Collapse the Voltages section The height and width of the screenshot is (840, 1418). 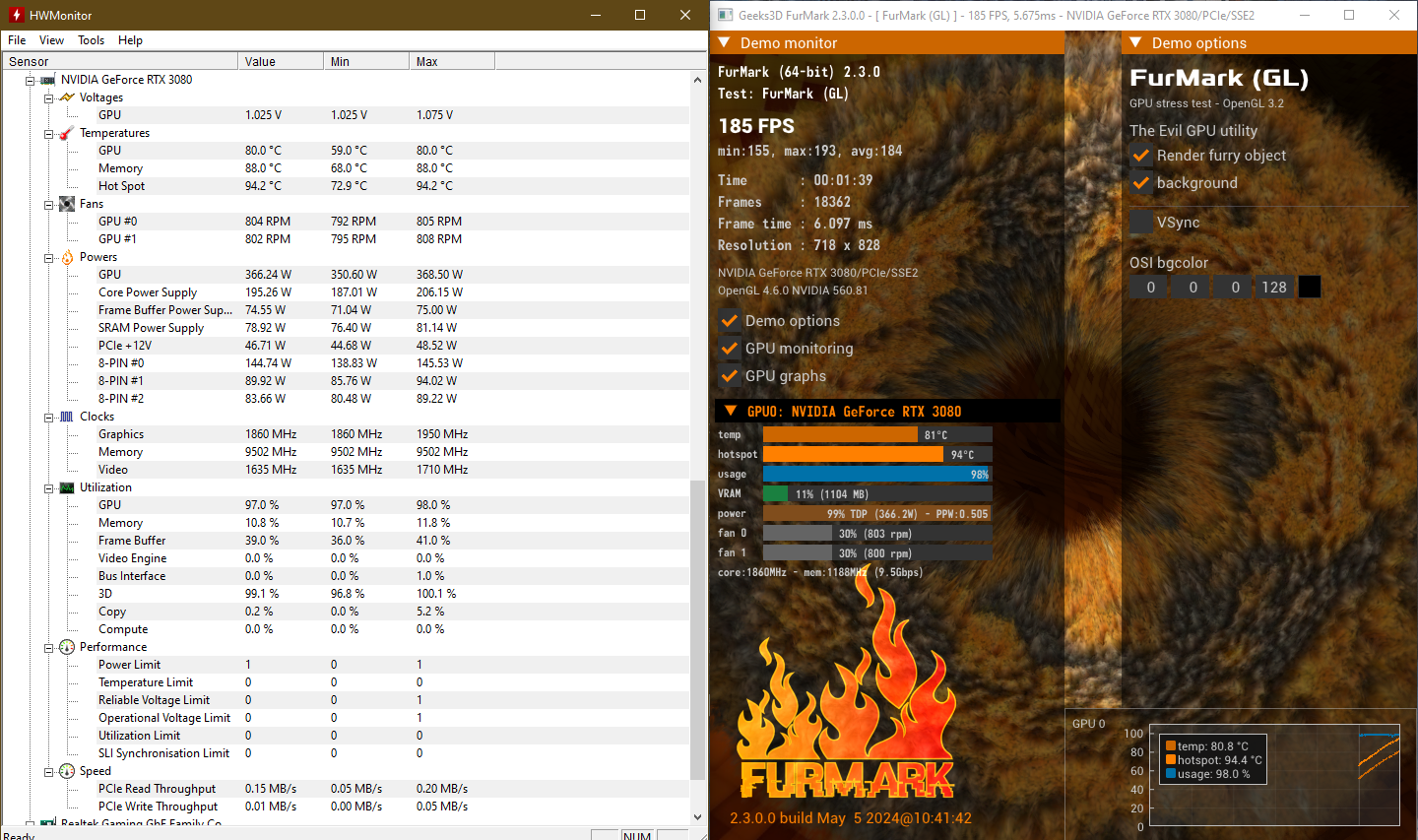(x=48, y=97)
